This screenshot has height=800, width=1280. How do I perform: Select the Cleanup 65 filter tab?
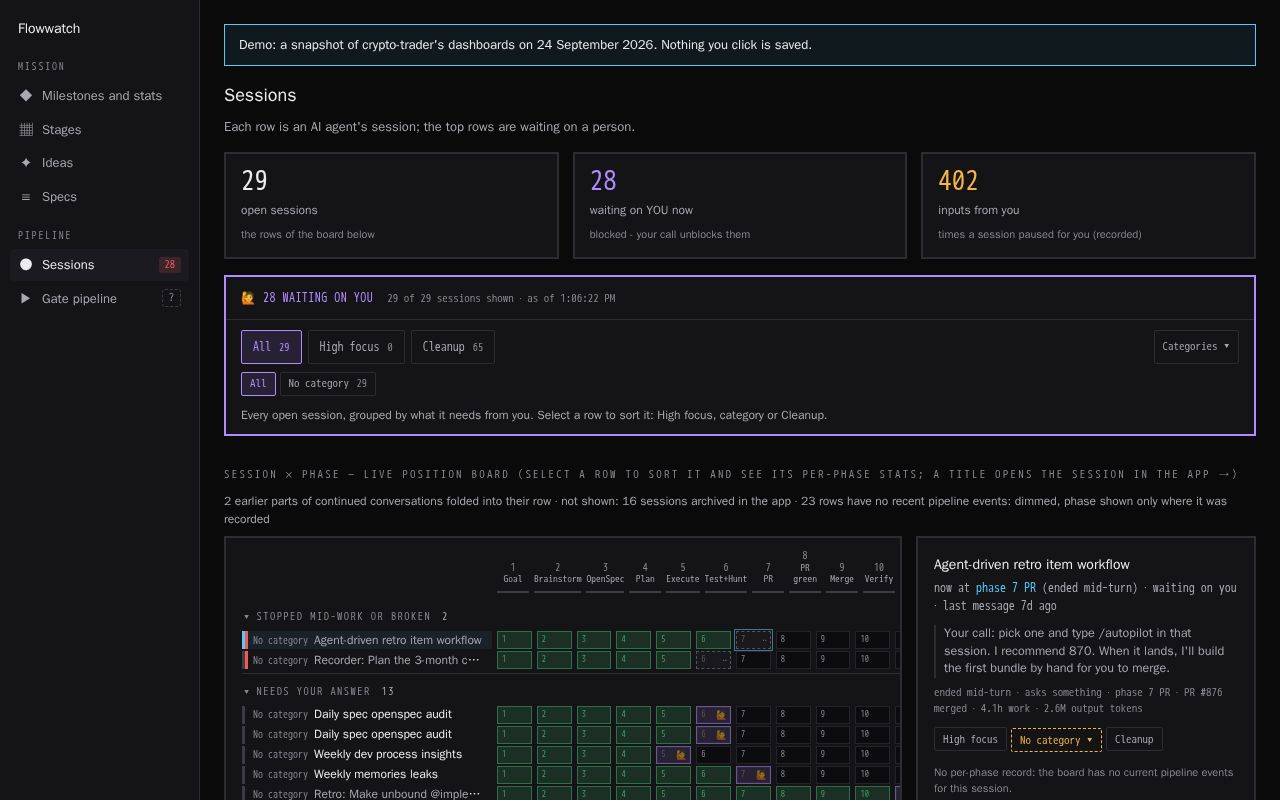pos(453,347)
